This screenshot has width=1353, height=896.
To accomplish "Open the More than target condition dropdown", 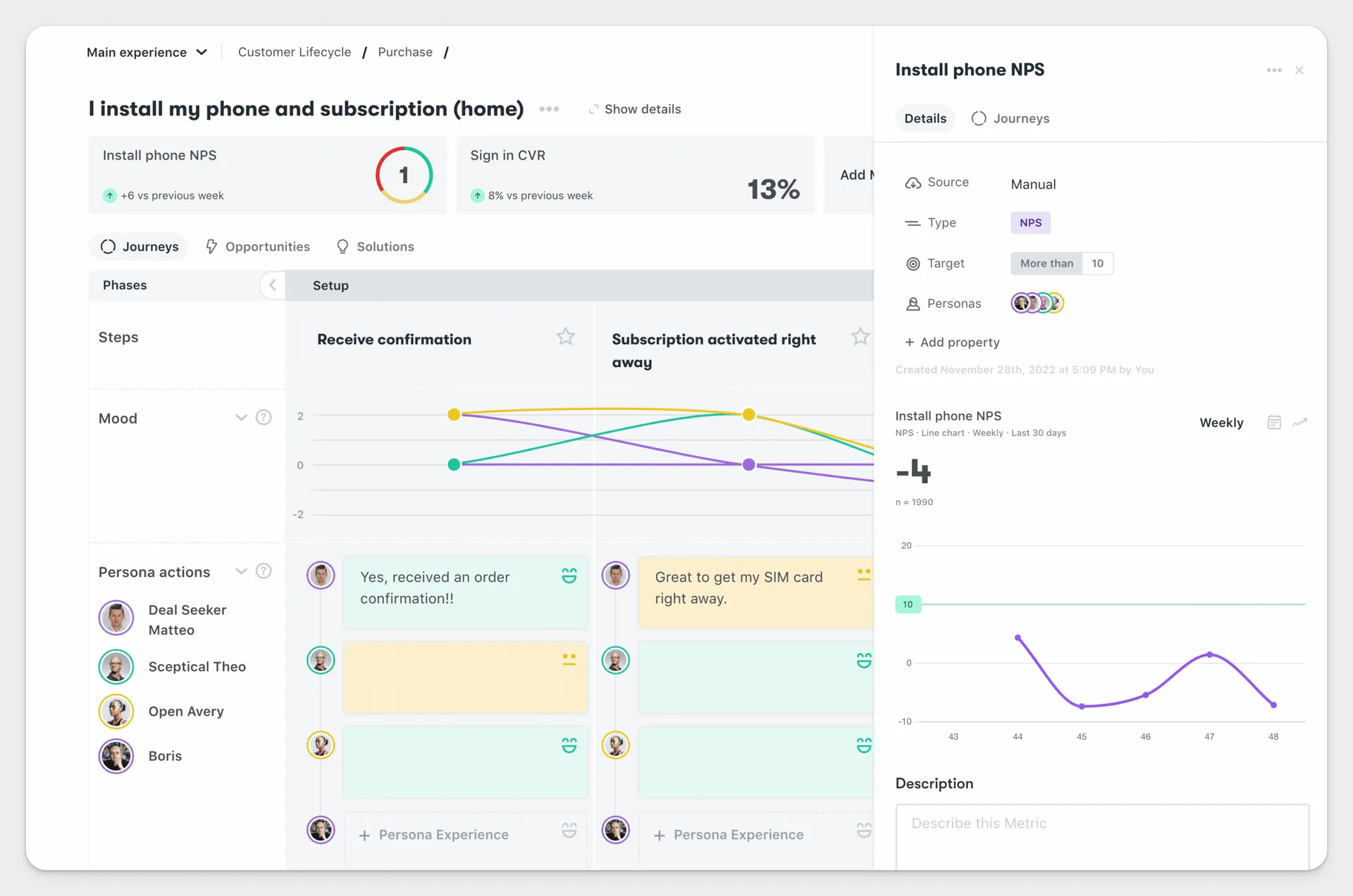I will coord(1046,263).
